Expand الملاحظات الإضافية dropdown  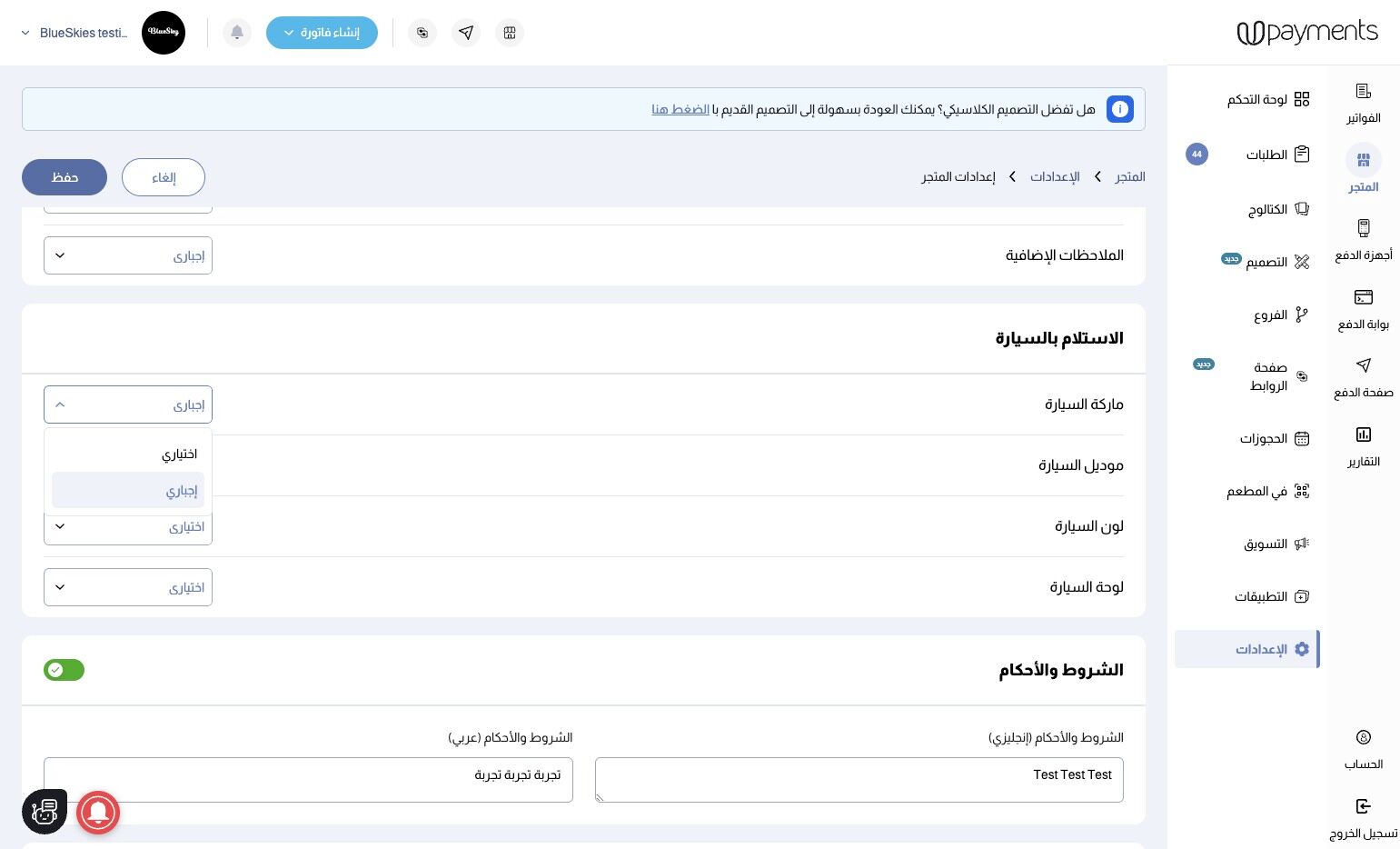tap(128, 255)
